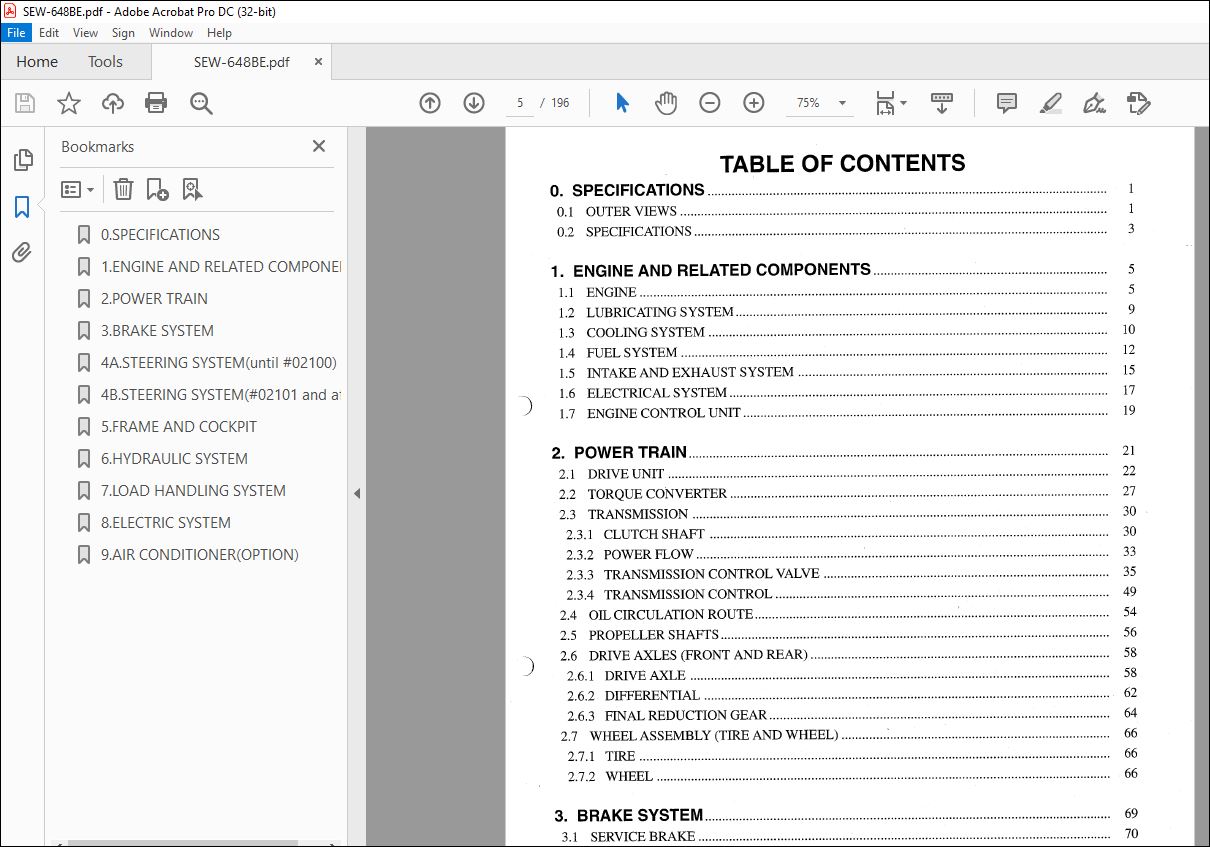Click the TRANSMISSION CONTROL VALVE entry
The width and height of the screenshot is (1210, 847).
711,574
